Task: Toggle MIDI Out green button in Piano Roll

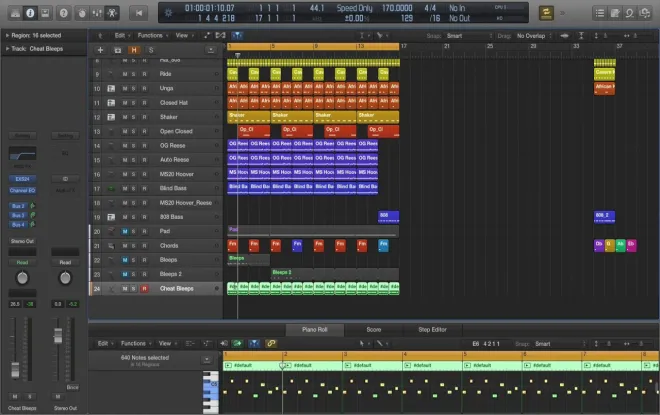Action: tap(237, 343)
